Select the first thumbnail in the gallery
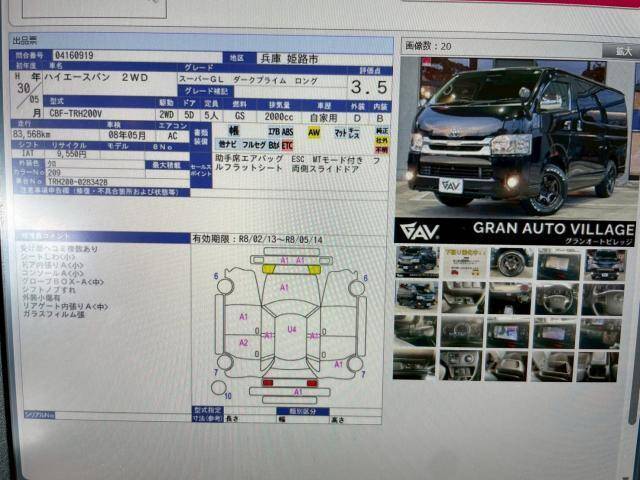 pyautogui.click(x=415, y=262)
